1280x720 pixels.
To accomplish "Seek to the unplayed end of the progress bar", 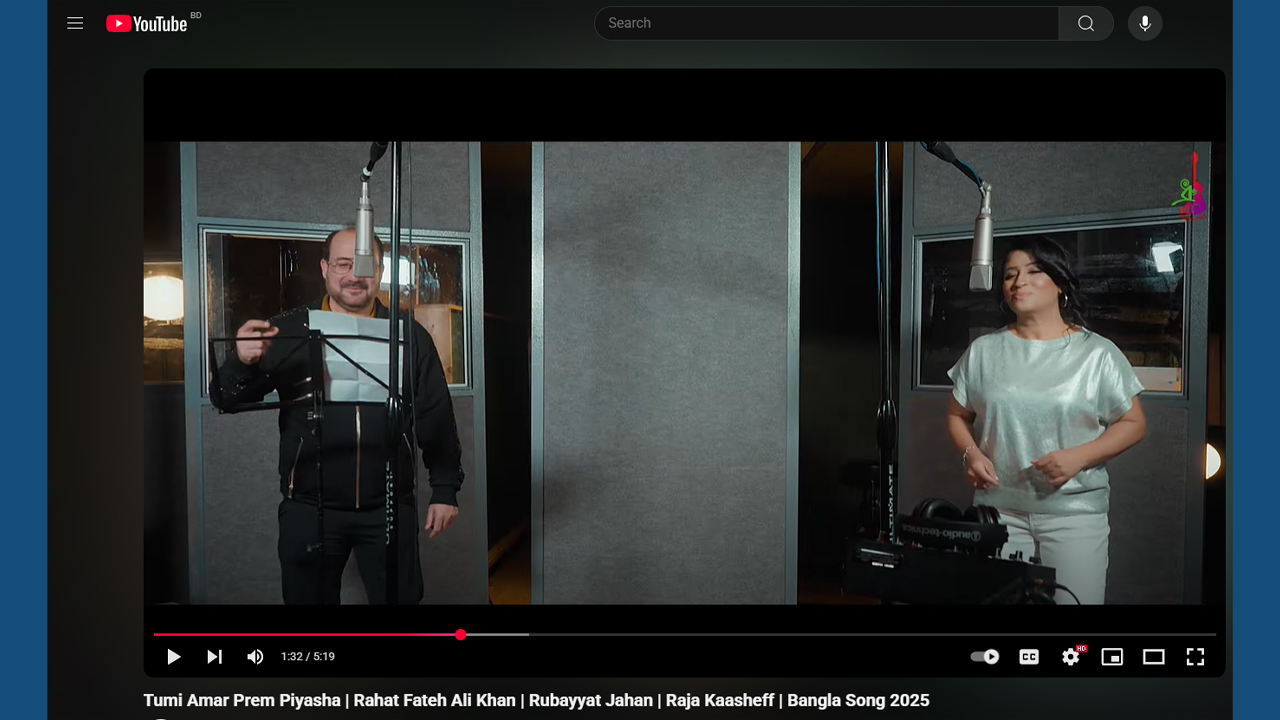I will pos(1200,635).
